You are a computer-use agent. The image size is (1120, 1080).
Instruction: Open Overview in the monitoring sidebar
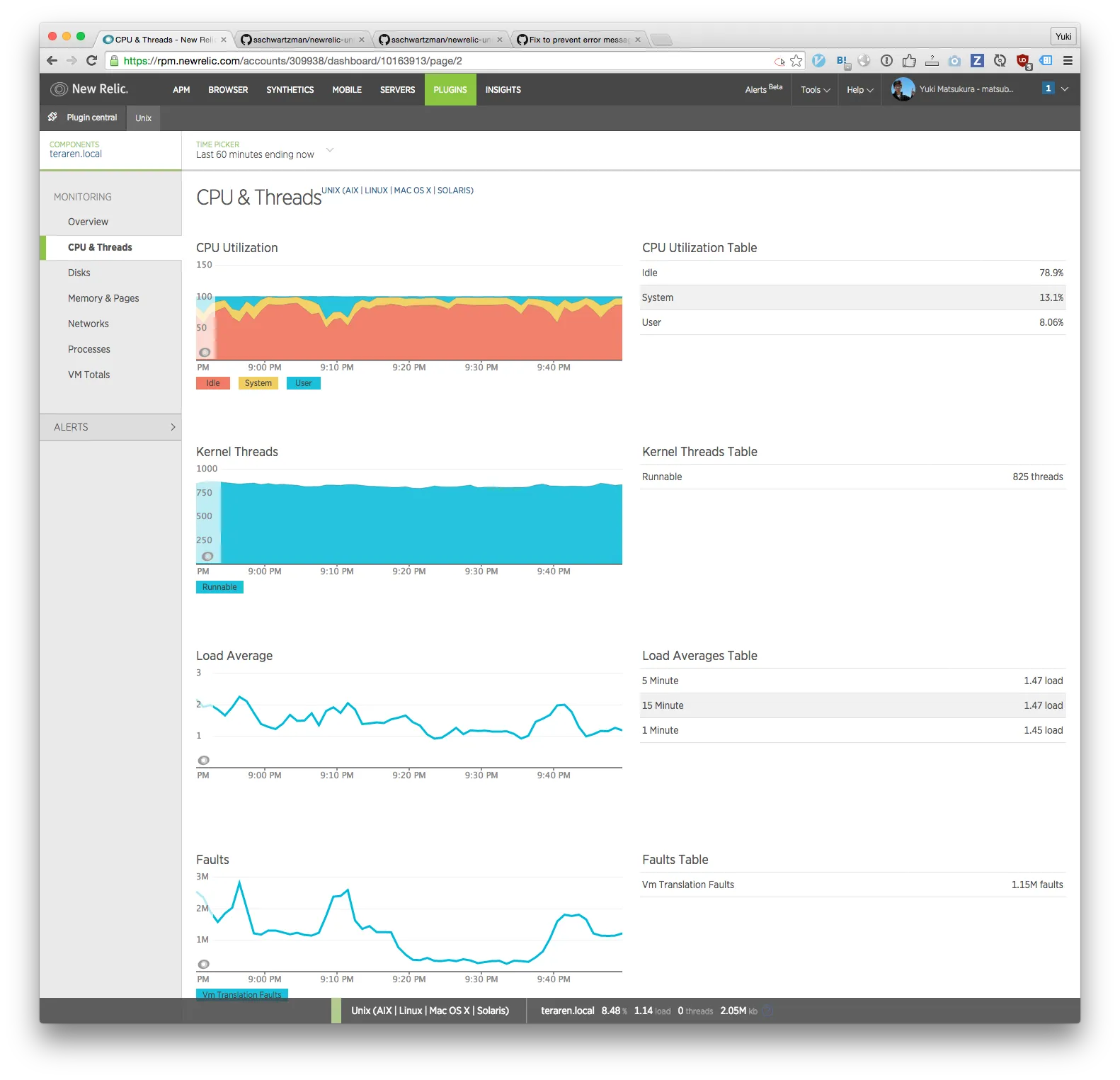pyautogui.click(x=88, y=222)
